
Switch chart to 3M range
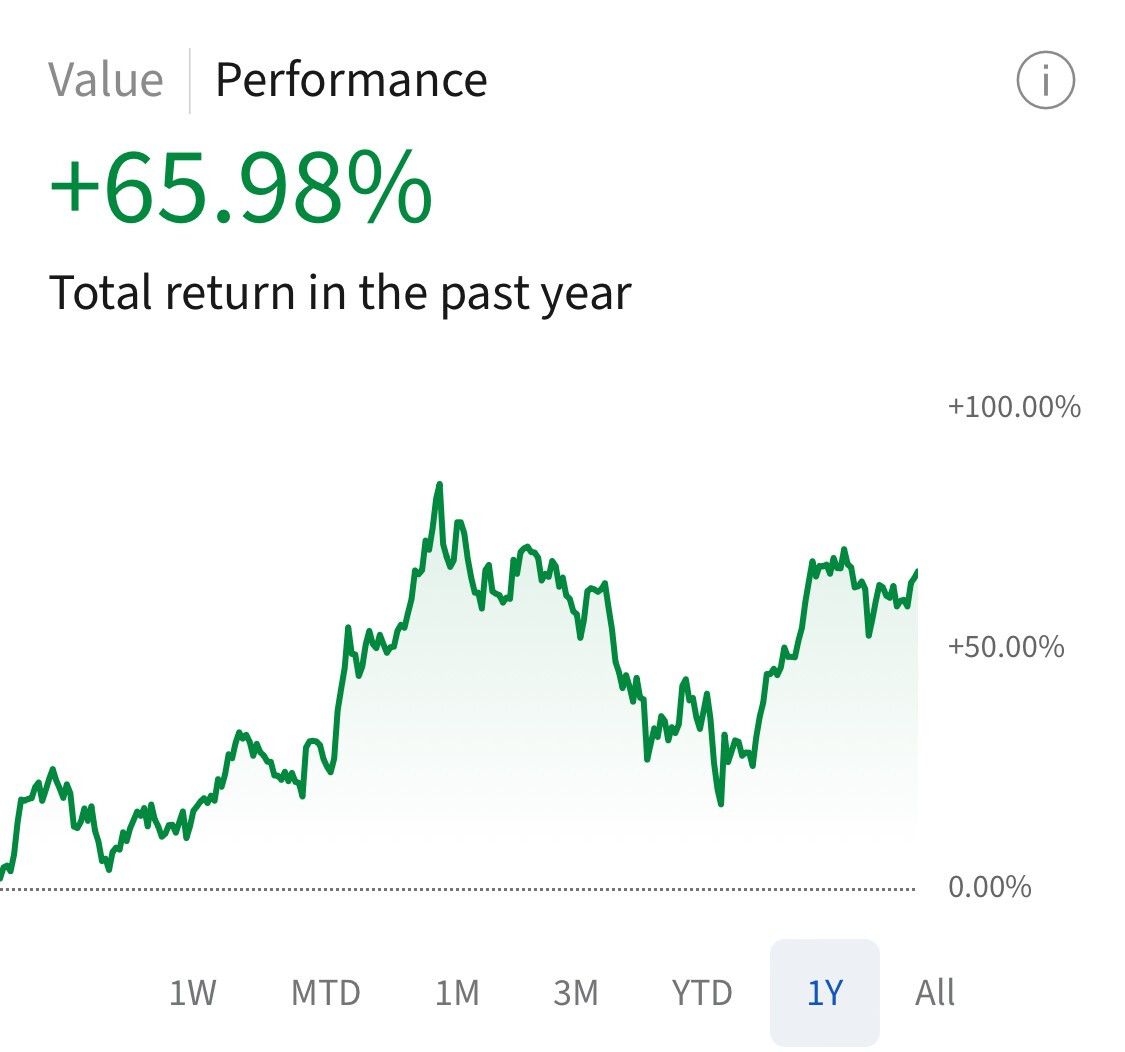[576, 993]
